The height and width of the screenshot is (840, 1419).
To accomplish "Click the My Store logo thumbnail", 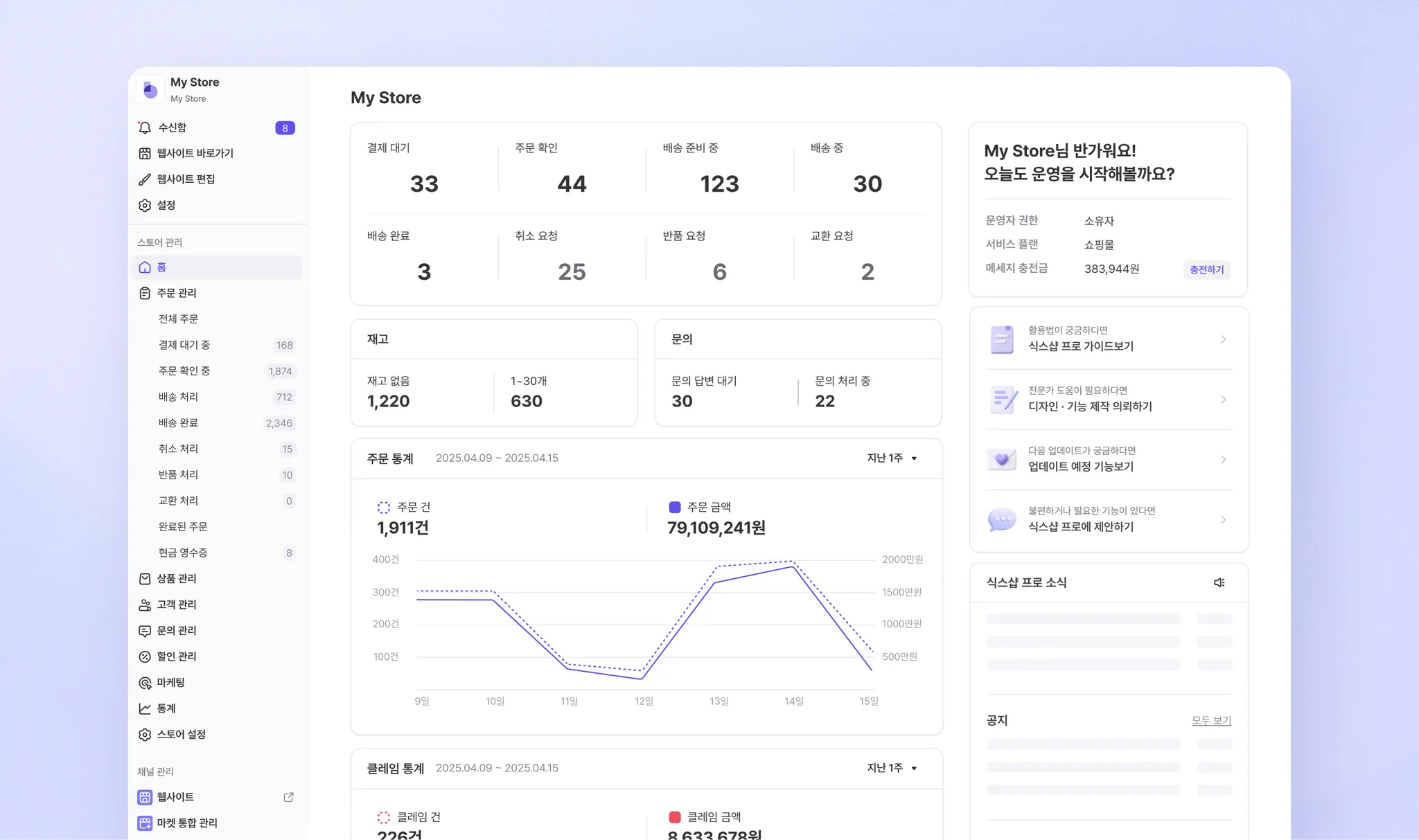I will click(150, 89).
